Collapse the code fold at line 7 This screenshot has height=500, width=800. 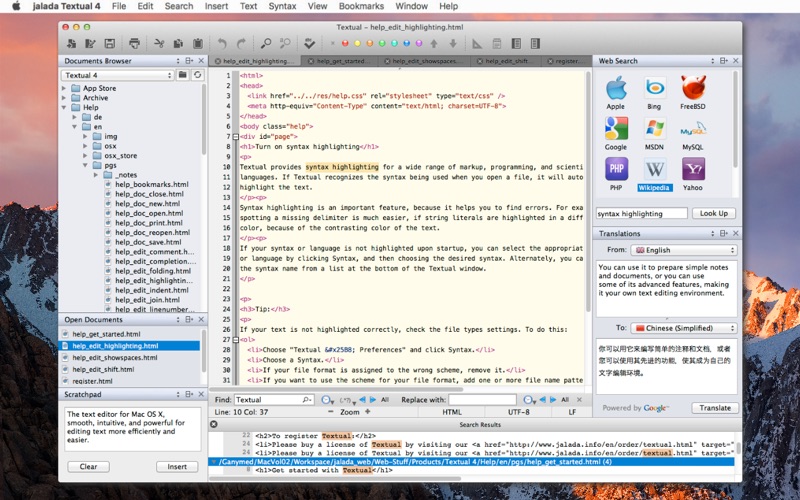click(235, 137)
